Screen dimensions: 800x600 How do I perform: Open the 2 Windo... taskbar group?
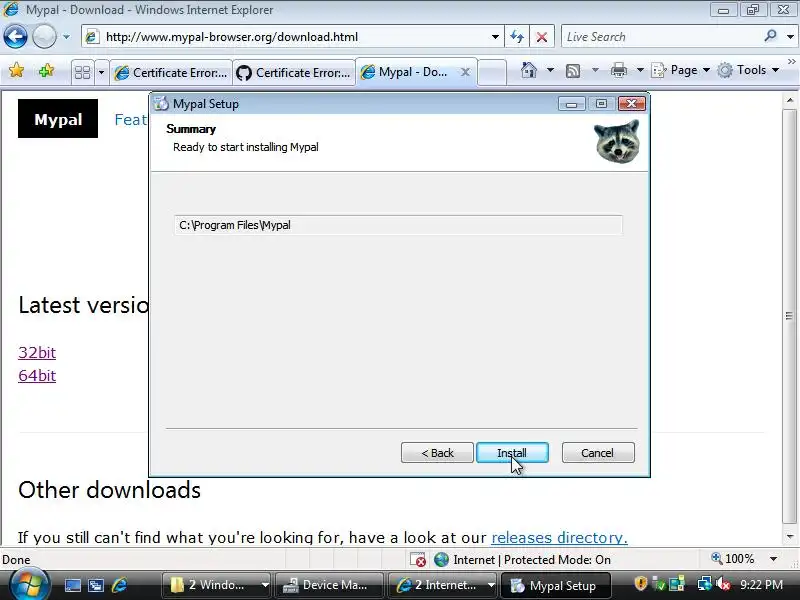click(216, 585)
